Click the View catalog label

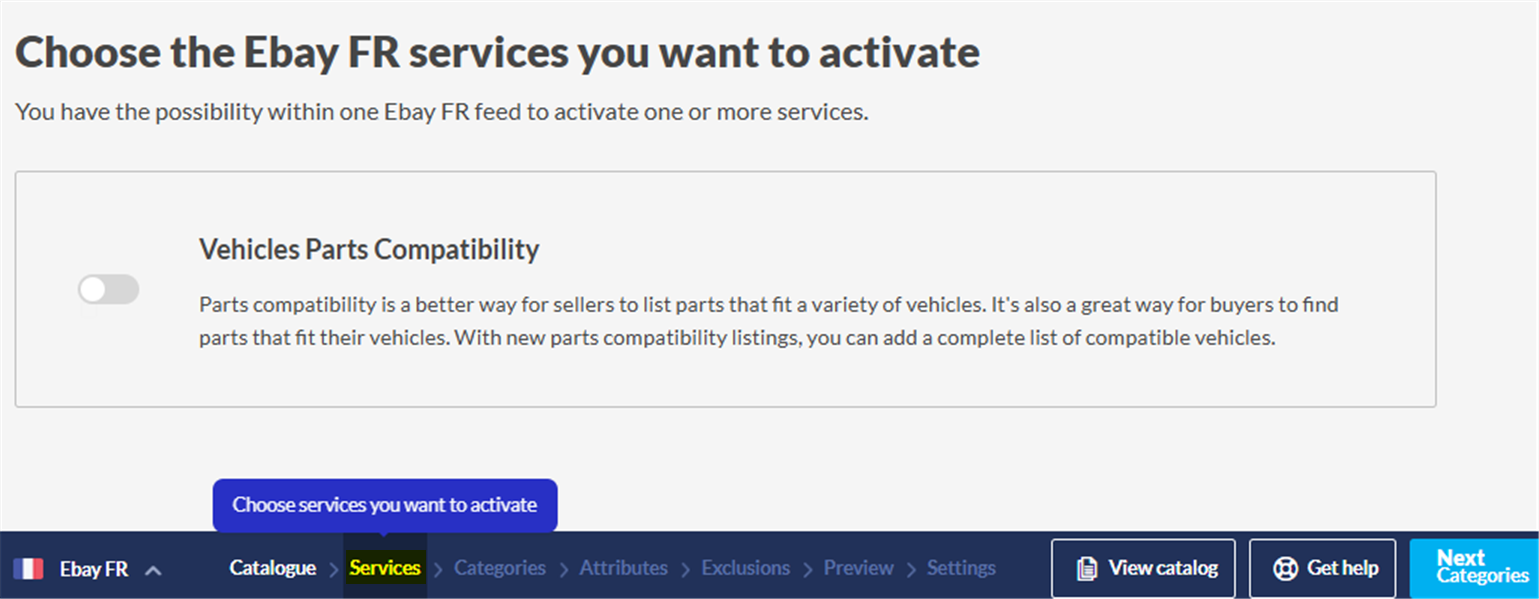coord(1163,568)
